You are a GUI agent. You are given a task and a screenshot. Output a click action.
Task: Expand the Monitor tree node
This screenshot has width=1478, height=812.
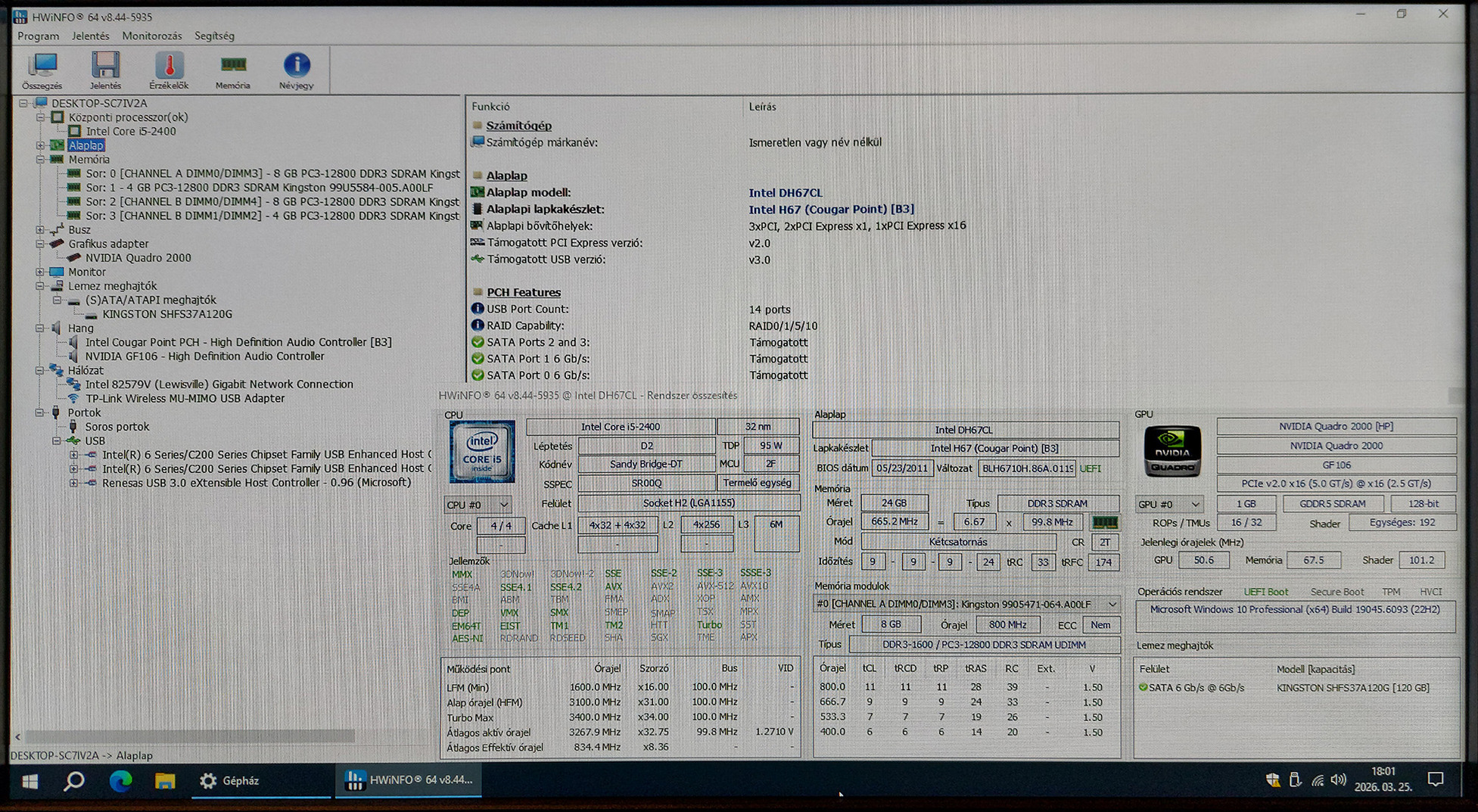point(41,272)
